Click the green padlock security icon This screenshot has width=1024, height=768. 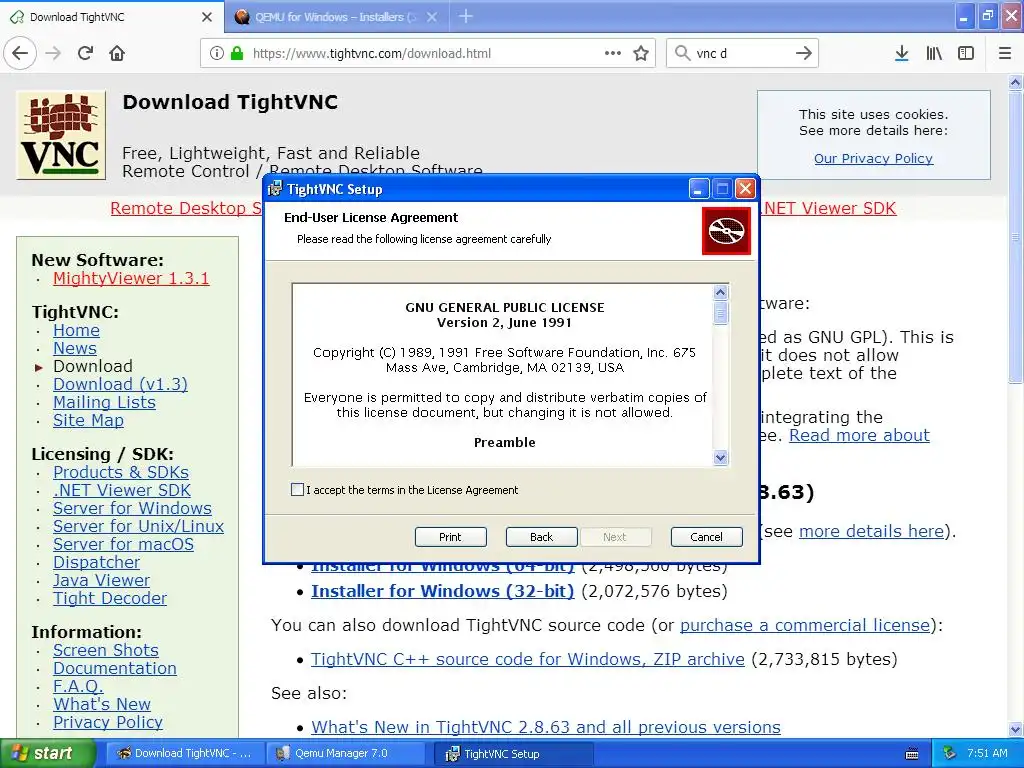pos(237,54)
